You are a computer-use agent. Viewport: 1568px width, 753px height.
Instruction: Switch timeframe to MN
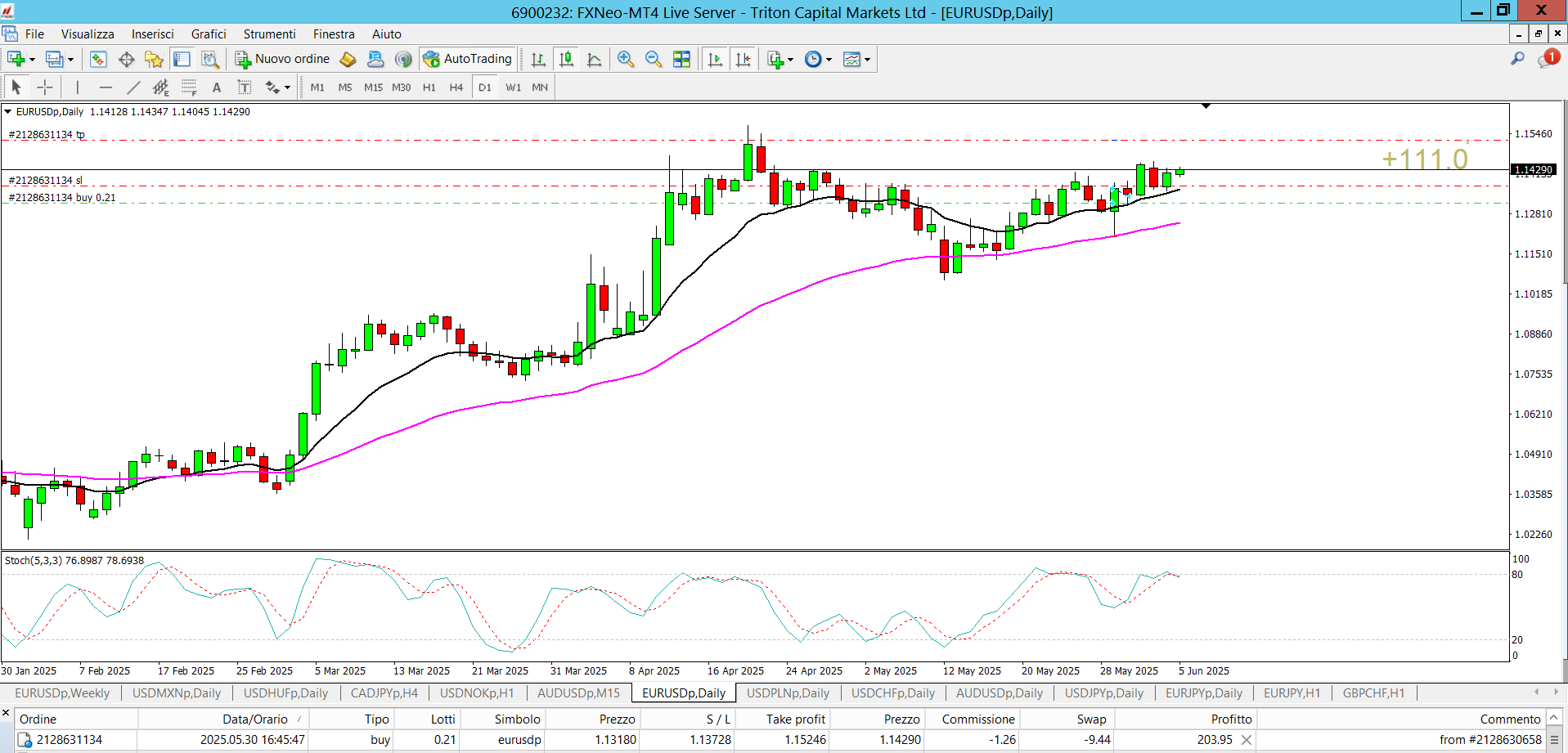click(540, 87)
